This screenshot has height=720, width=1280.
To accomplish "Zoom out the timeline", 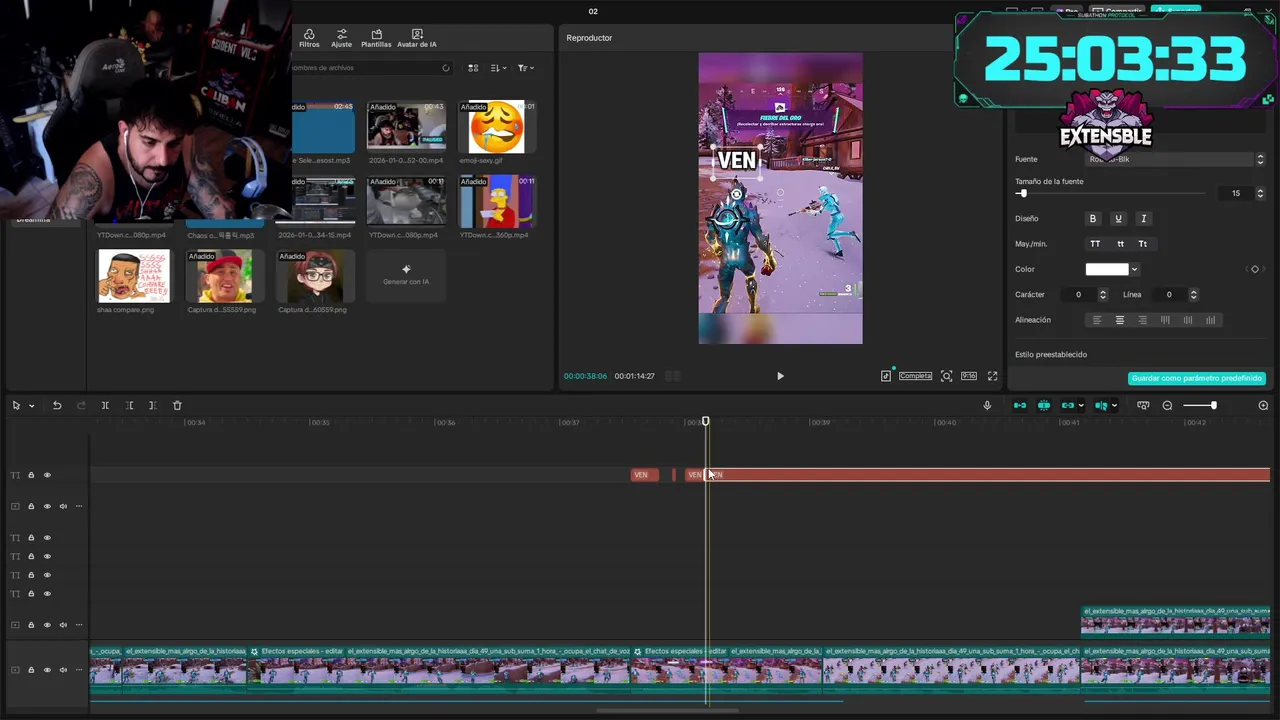I will click(1167, 406).
